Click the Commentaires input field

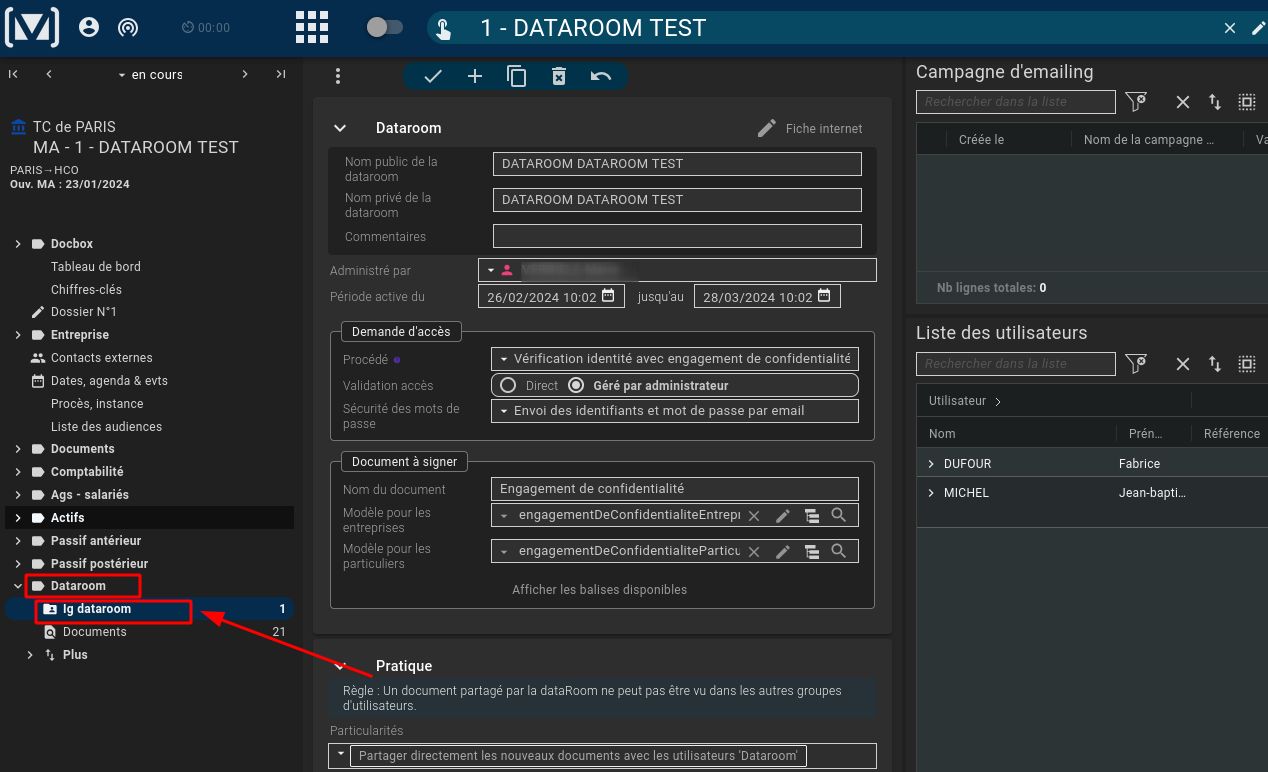[677, 236]
